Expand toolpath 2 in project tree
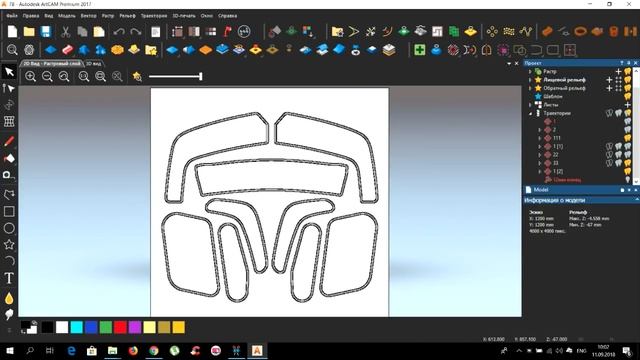This screenshot has width=640, height=360. 540,130
